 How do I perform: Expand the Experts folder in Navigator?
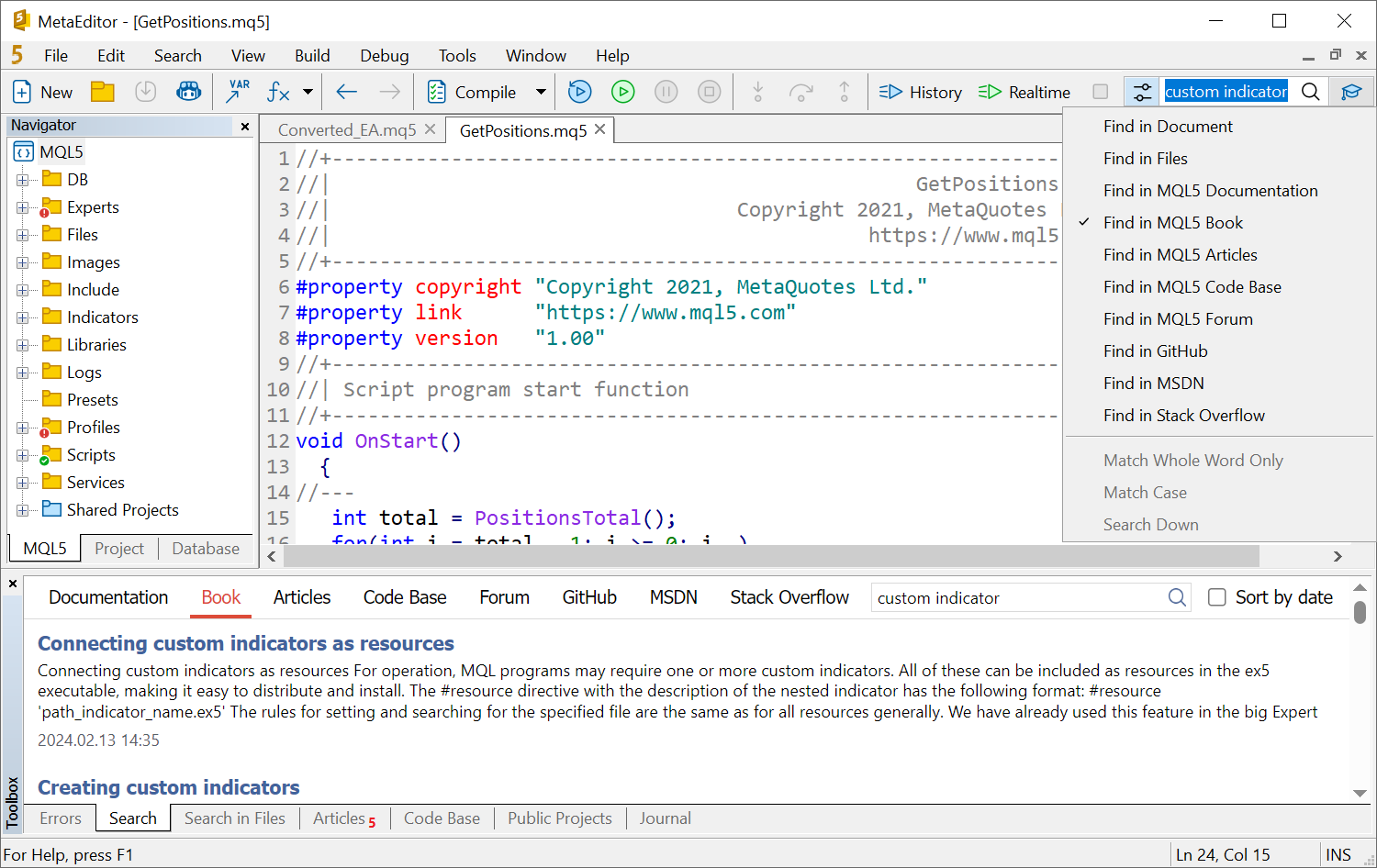(22, 207)
